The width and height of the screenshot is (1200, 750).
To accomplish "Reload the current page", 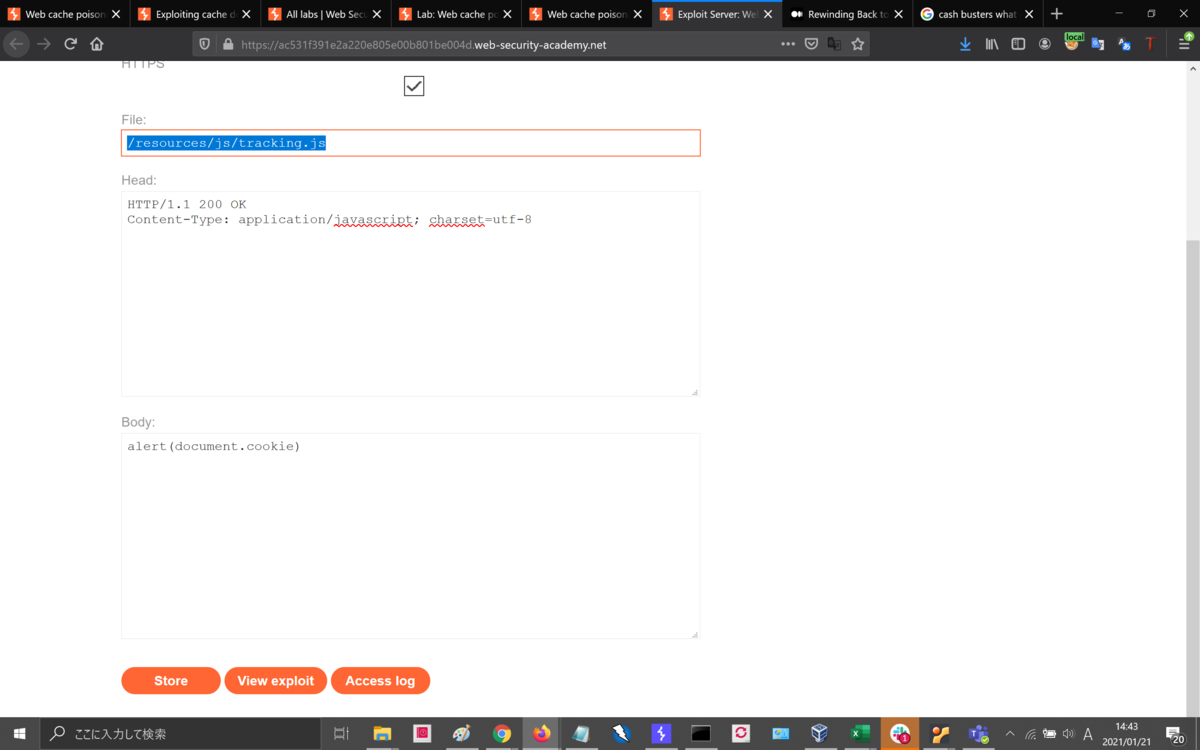I will (70, 44).
